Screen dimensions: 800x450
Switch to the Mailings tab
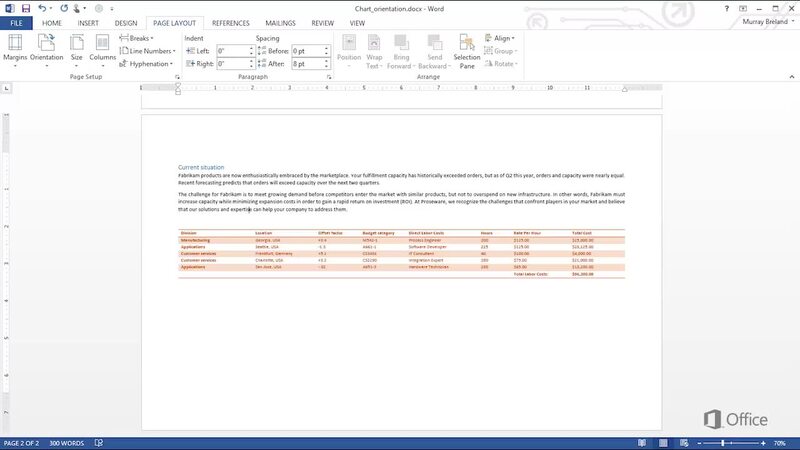tap(280, 22)
